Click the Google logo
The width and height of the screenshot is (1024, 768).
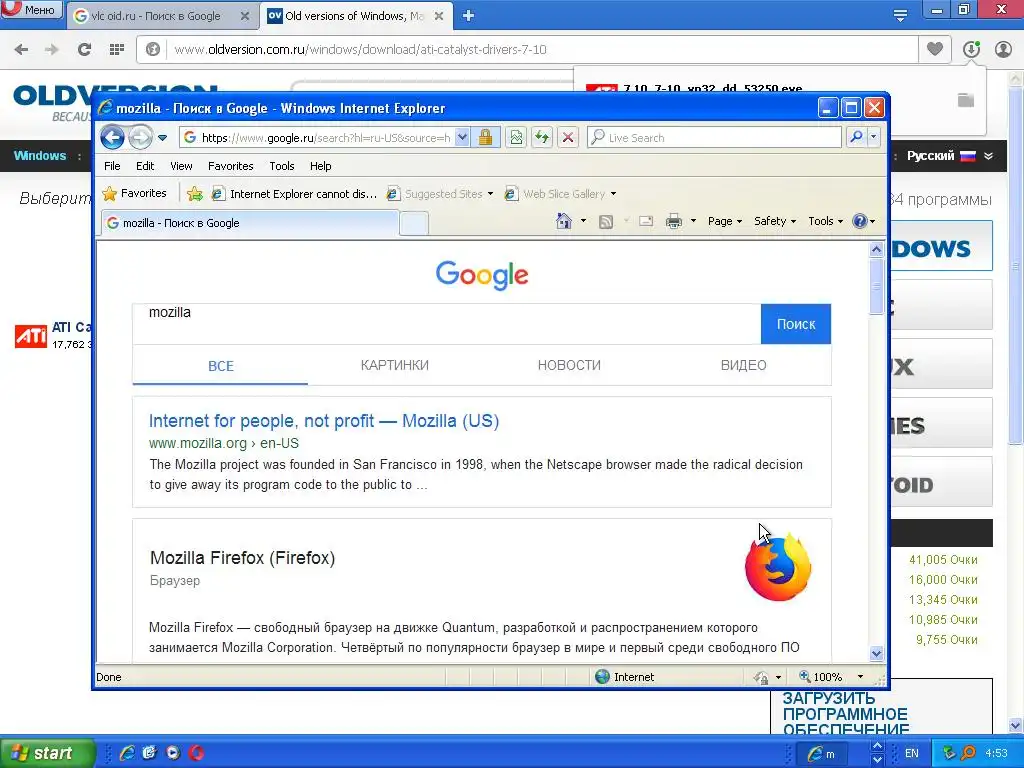tap(482, 275)
